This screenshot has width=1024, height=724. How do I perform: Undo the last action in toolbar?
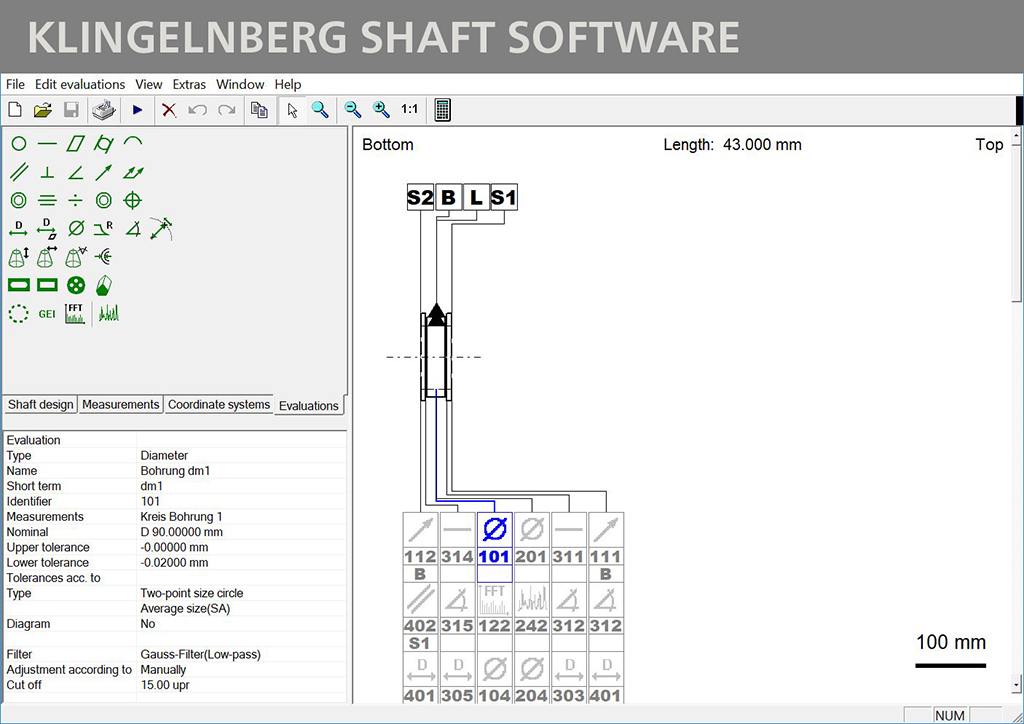click(x=197, y=110)
